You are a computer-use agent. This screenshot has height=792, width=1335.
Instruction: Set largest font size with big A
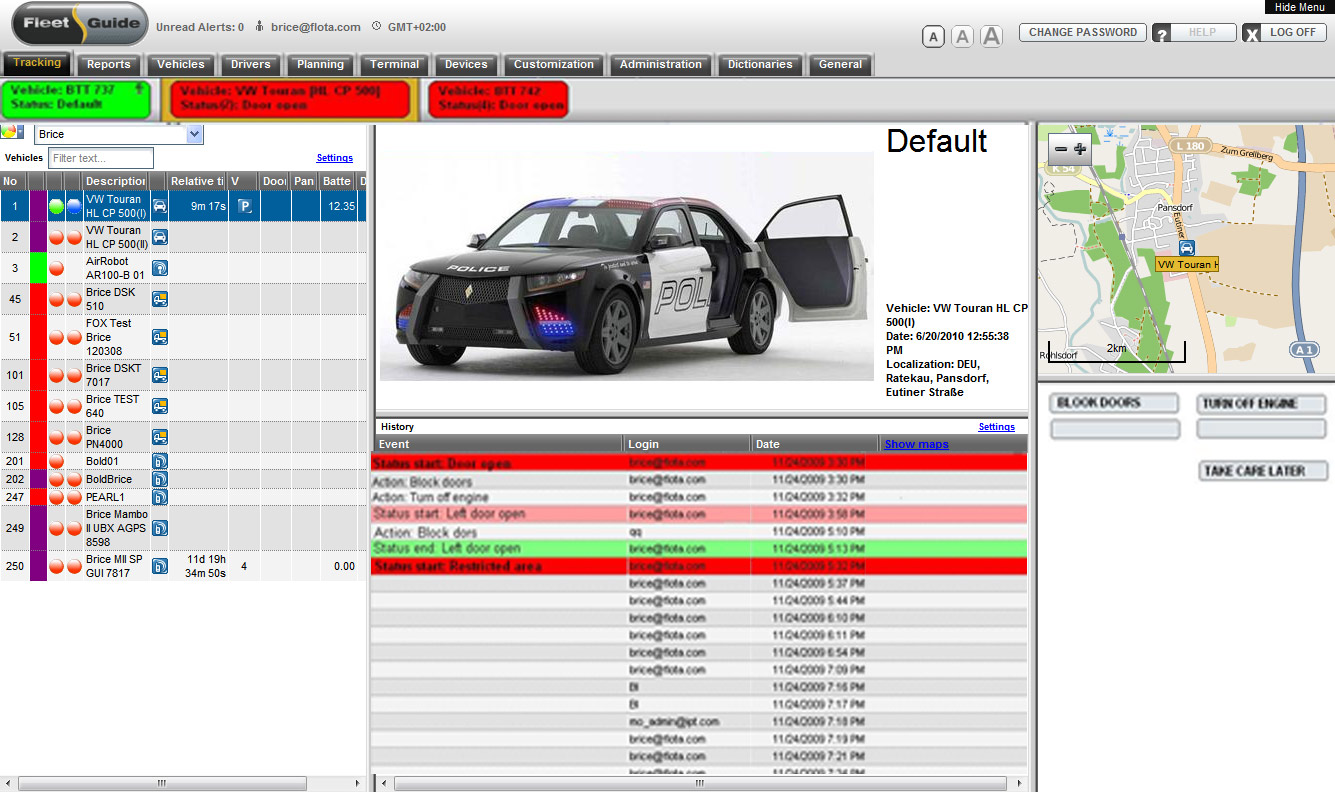tap(991, 37)
